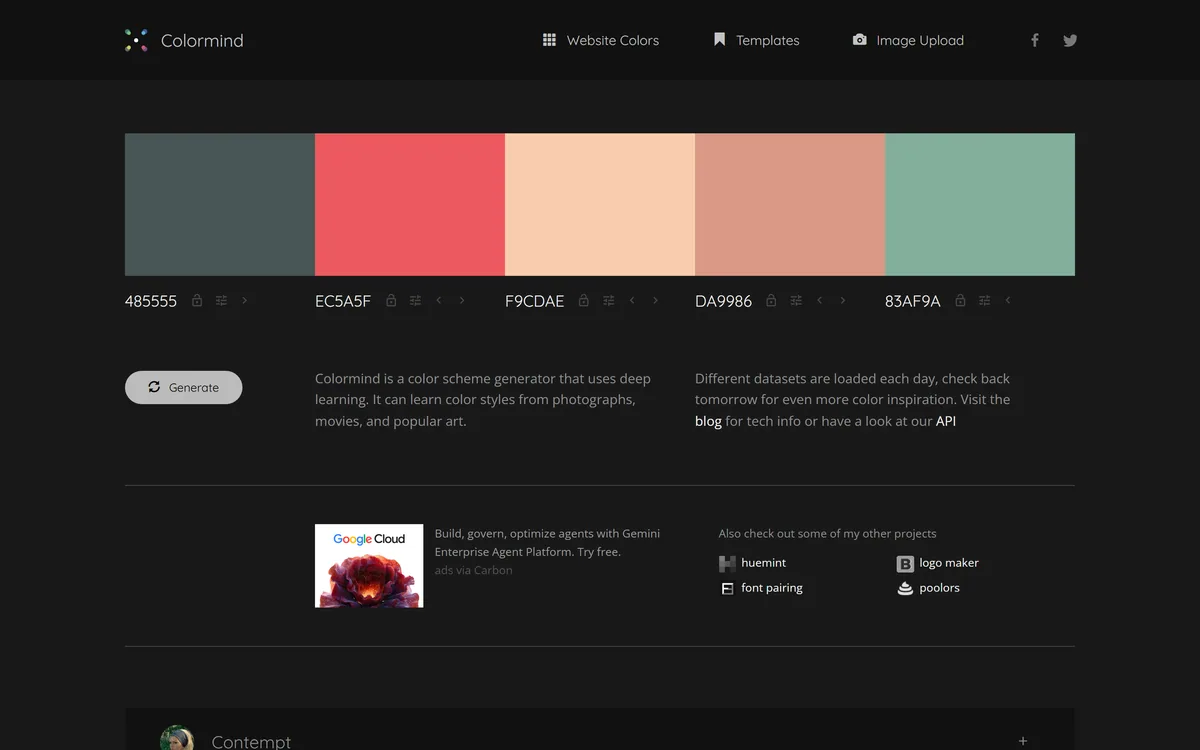Click the ads via Carbon link
1200x750 pixels.
tap(473, 570)
